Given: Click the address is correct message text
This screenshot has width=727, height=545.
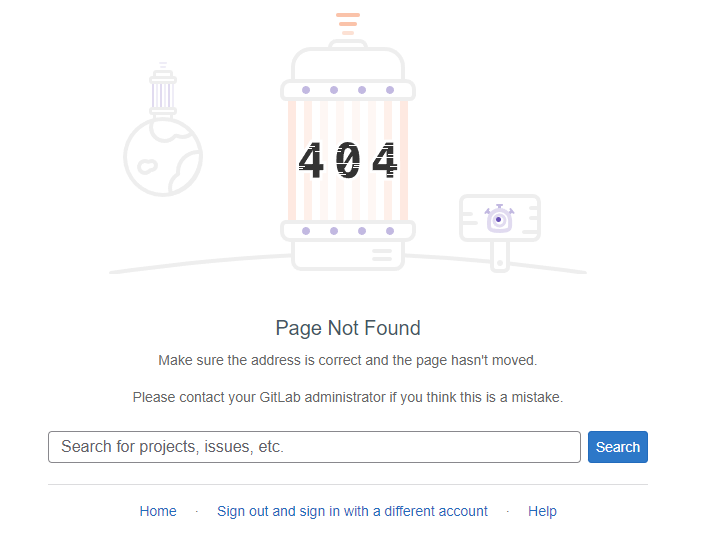Looking at the screenshot, I should (x=348, y=360).
